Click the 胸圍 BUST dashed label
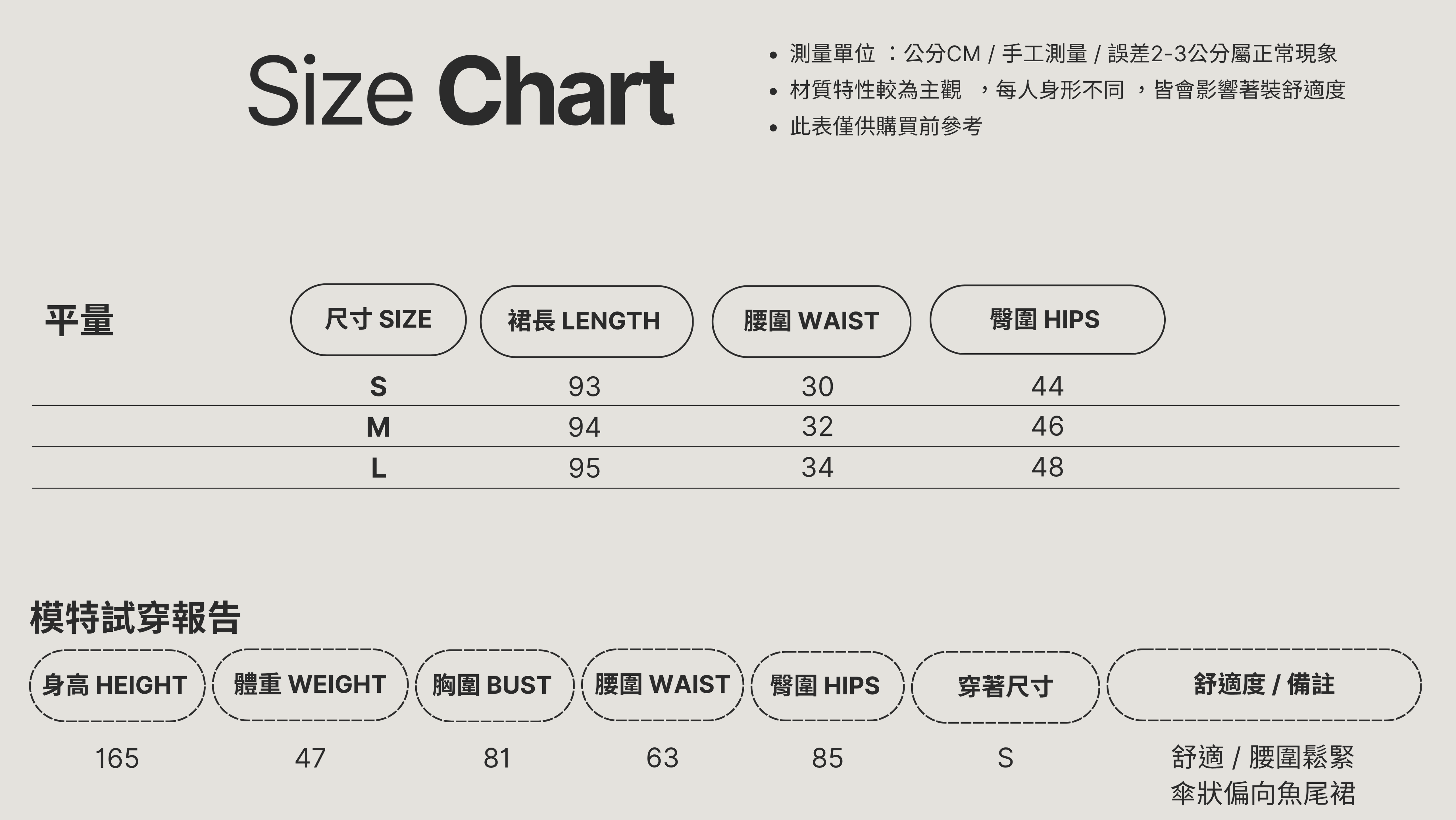Screen dimensions: 1456x820 [494, 685]
